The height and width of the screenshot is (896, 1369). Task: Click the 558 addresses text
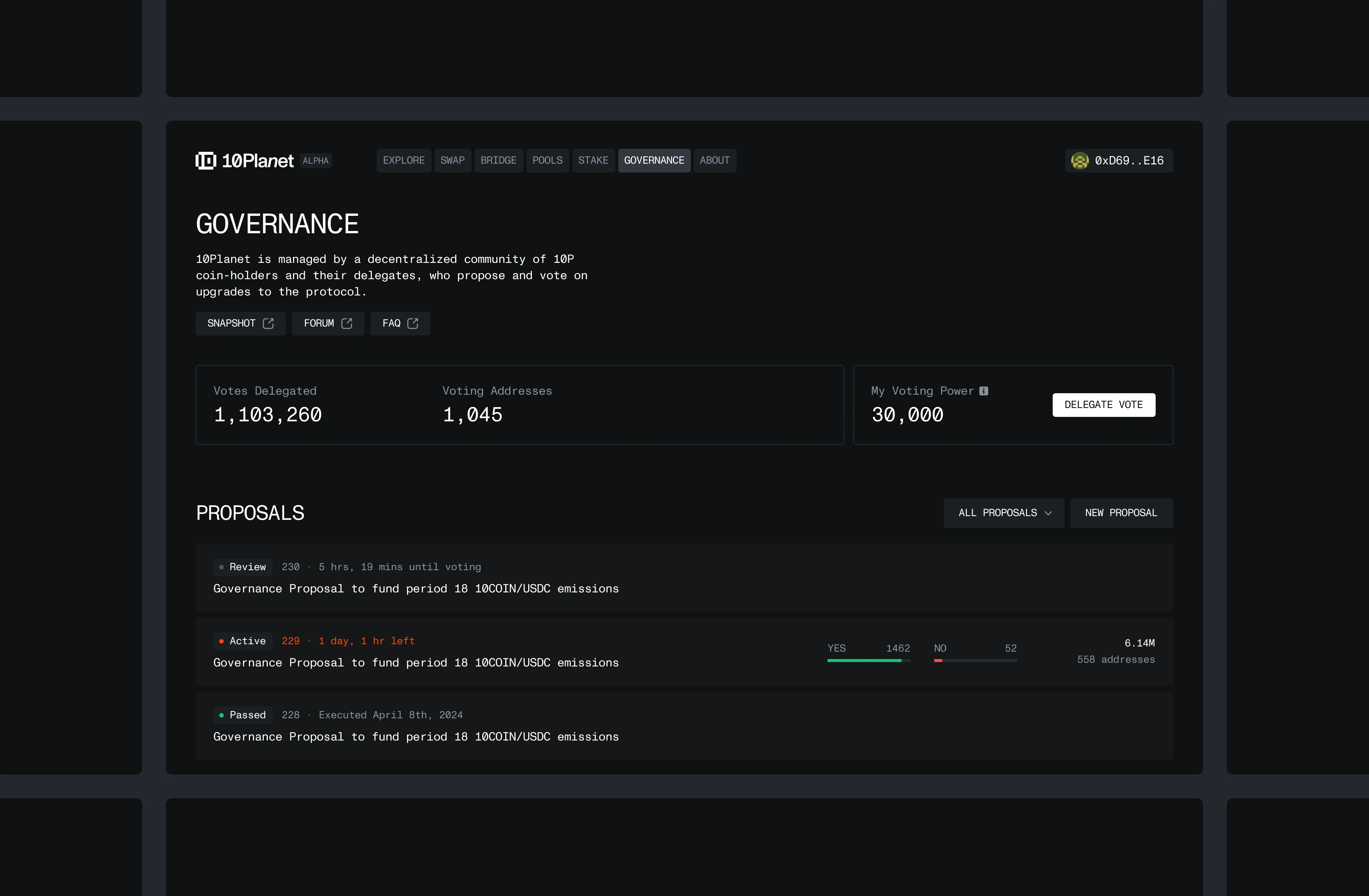coord(1116,660)
